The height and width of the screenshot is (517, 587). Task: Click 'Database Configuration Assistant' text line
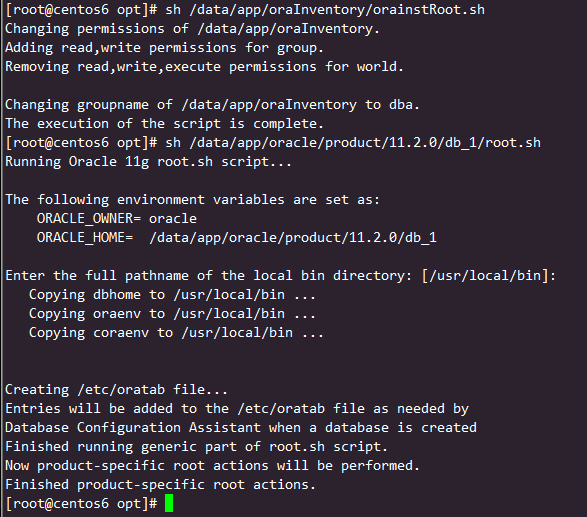click(x=241, y=428)
